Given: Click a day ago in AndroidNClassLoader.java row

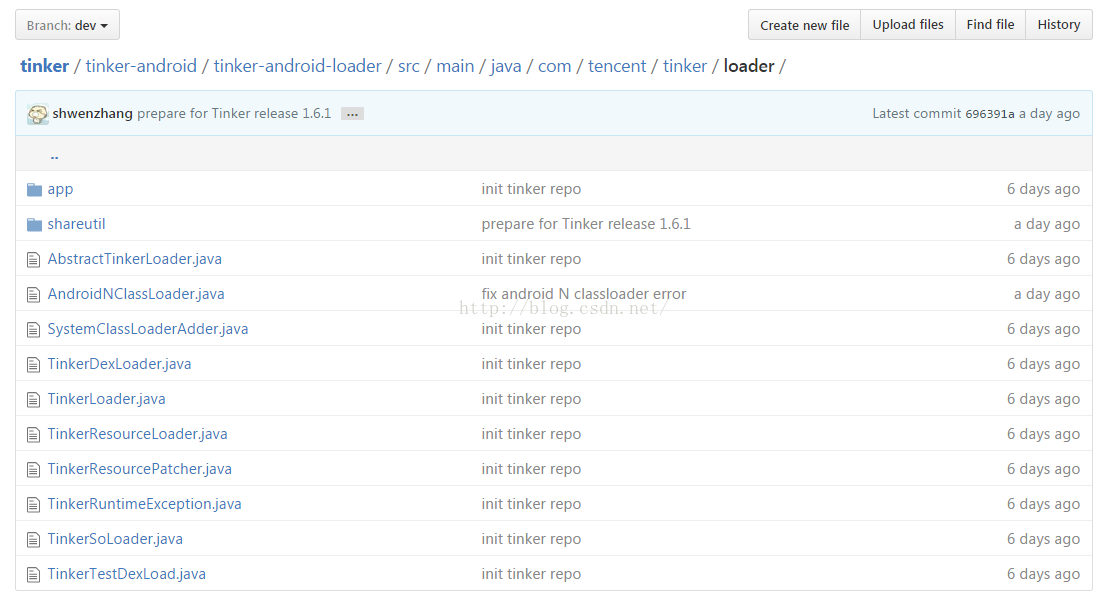Looking at the screenshot, I should point(1047,293).
